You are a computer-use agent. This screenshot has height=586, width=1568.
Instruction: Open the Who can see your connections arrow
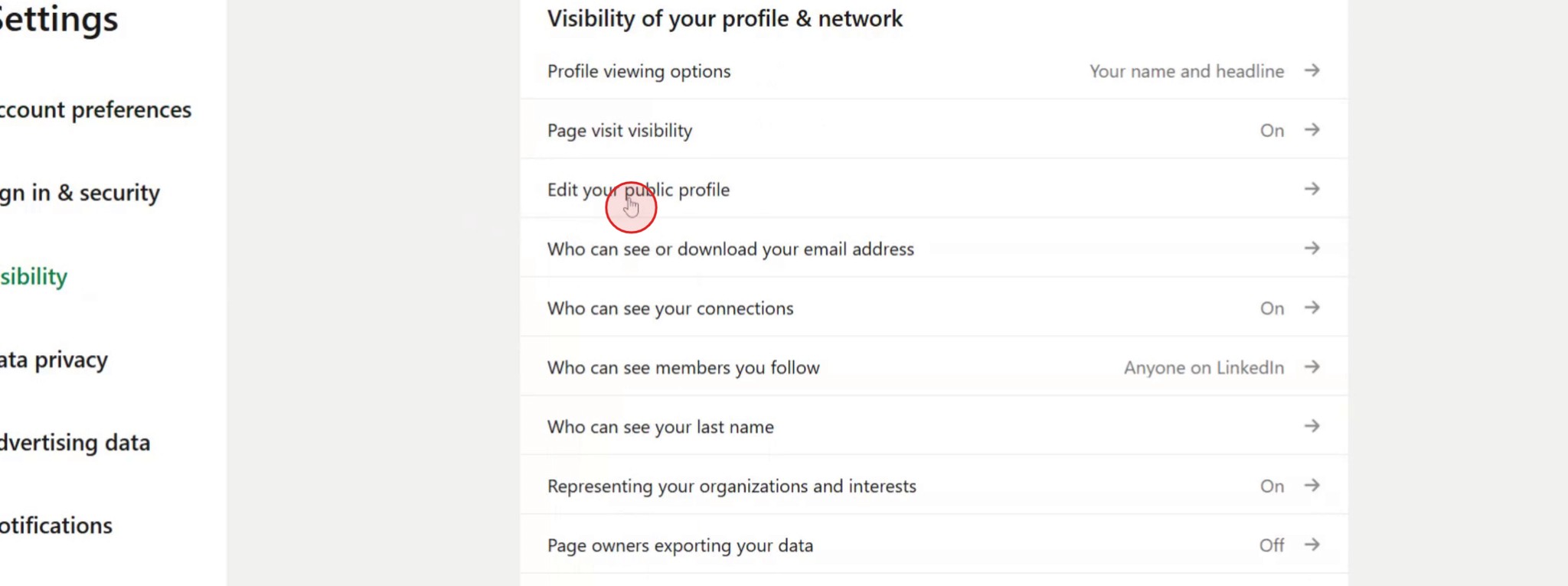[1312, 307]
